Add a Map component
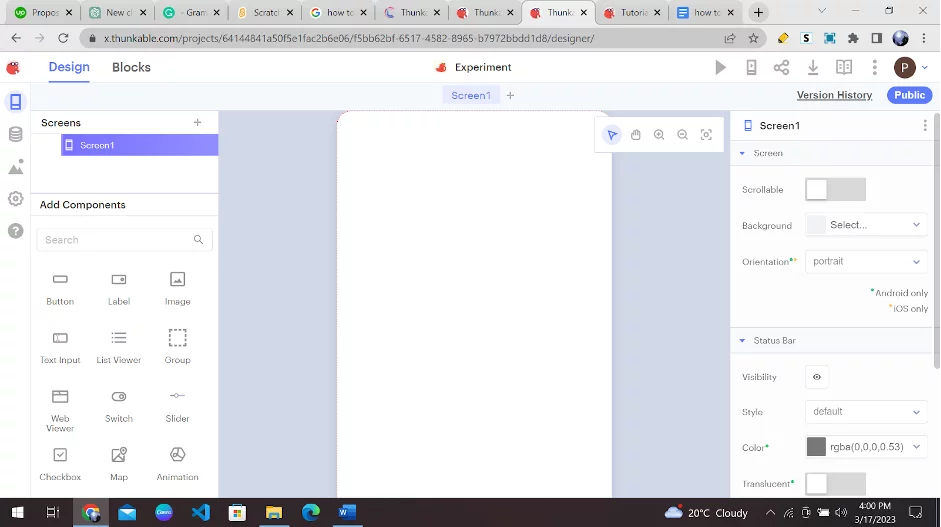941x527 pixels. point(119,464)
